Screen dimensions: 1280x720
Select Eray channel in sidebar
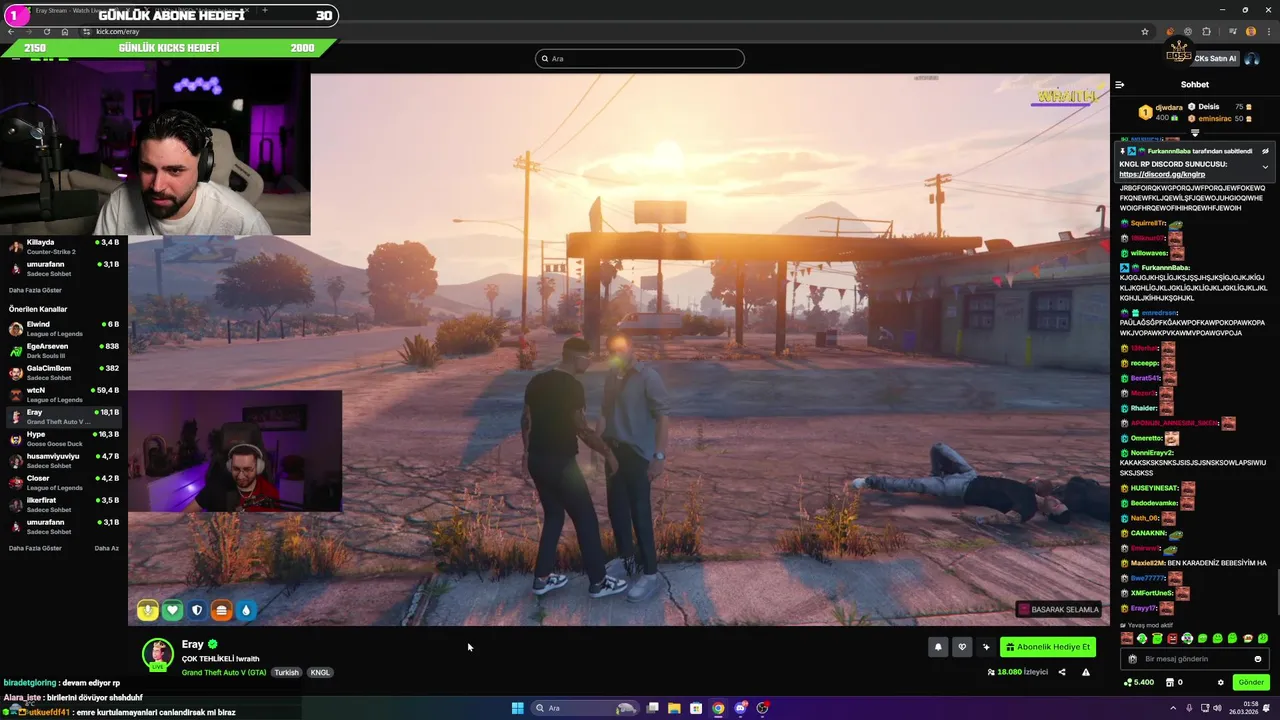tap(64, 416)
